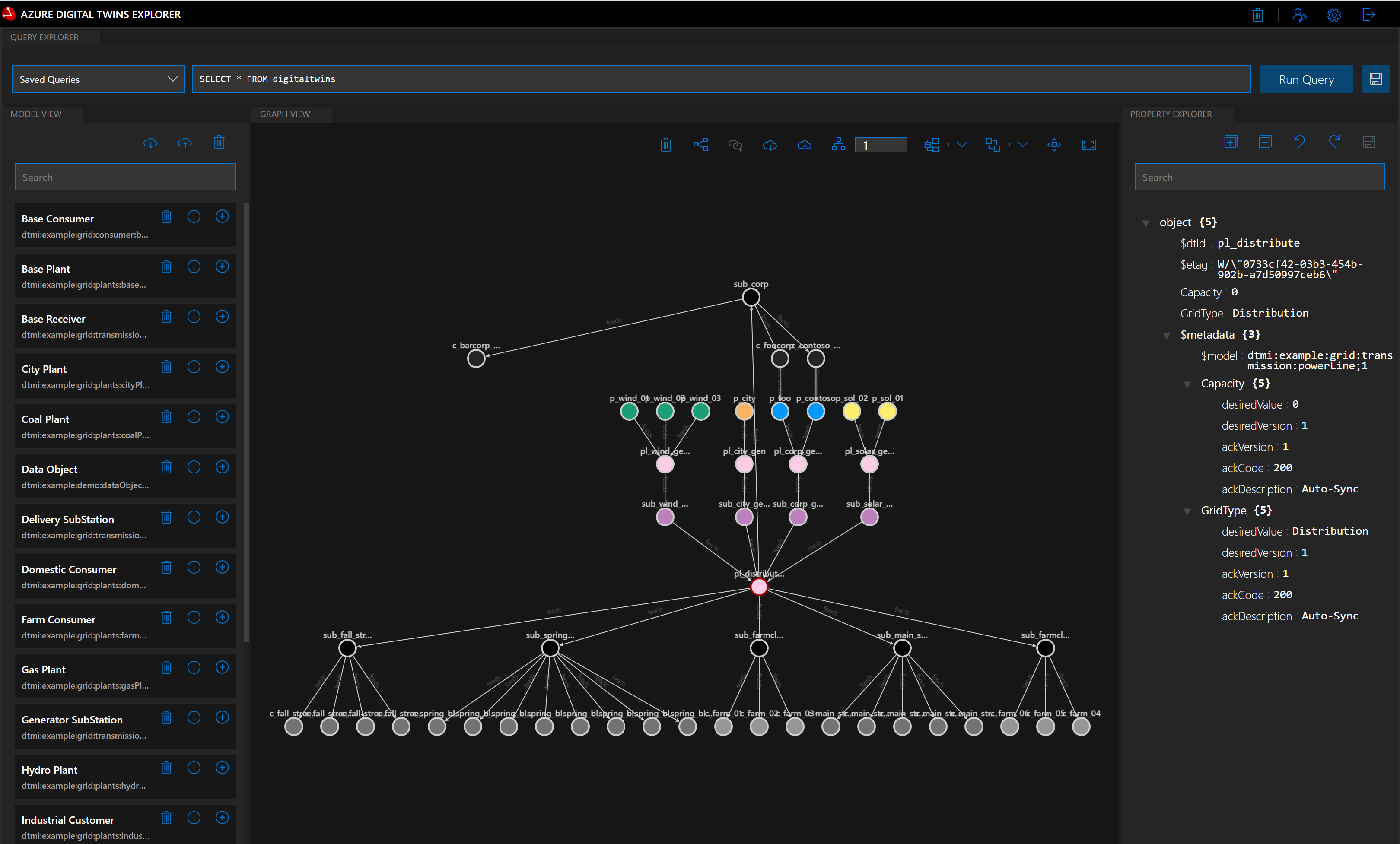Screen dimensions: 1400x844
Task: Click the save query button
Action: tap(1375, 79)
